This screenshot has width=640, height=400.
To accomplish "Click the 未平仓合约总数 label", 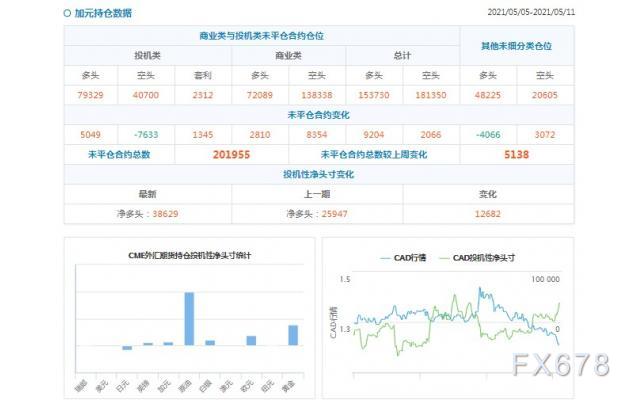I will (119, 155).
